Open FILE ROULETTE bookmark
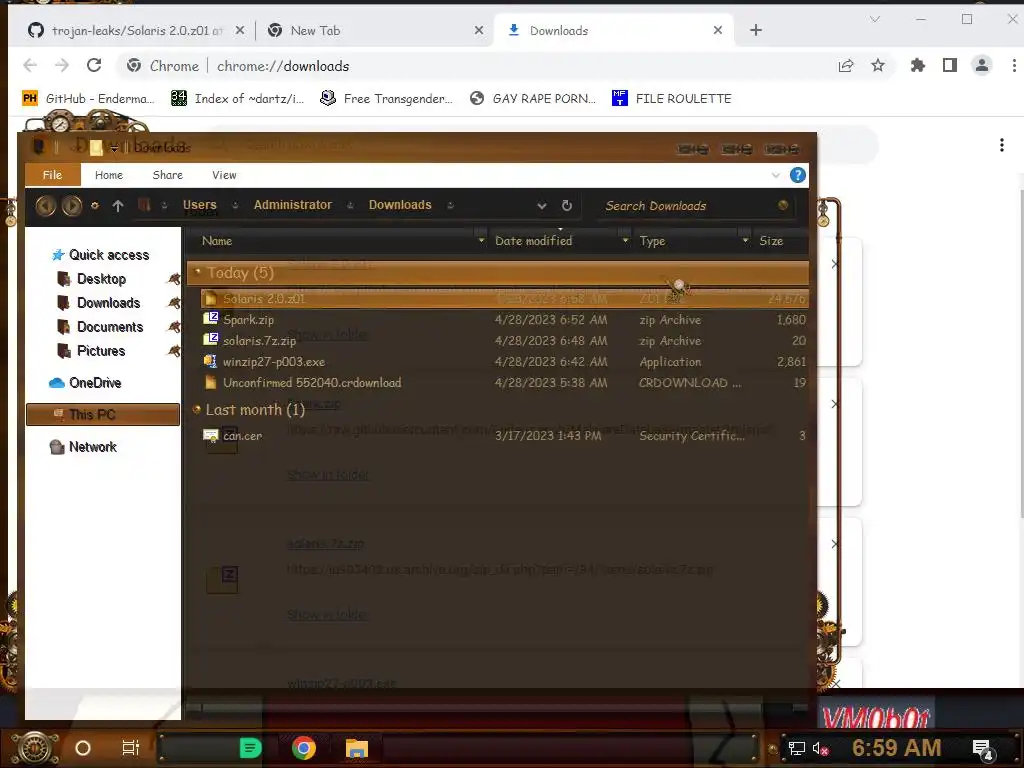This screenshot has height=768, width=1024. (x=671, y=99)
